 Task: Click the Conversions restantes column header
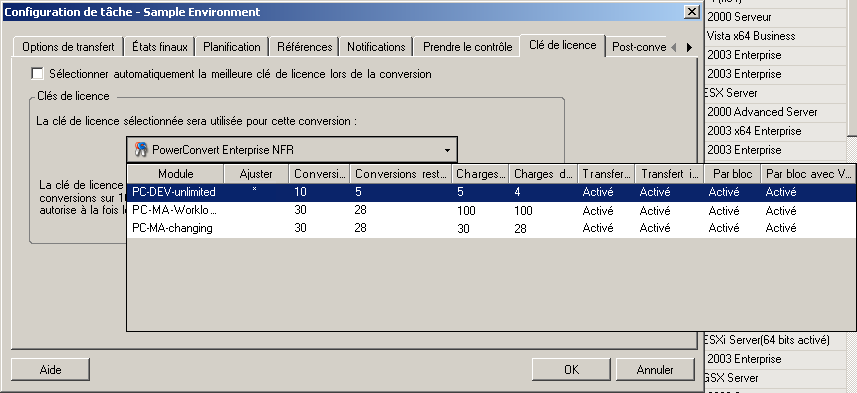pos(400,174)
